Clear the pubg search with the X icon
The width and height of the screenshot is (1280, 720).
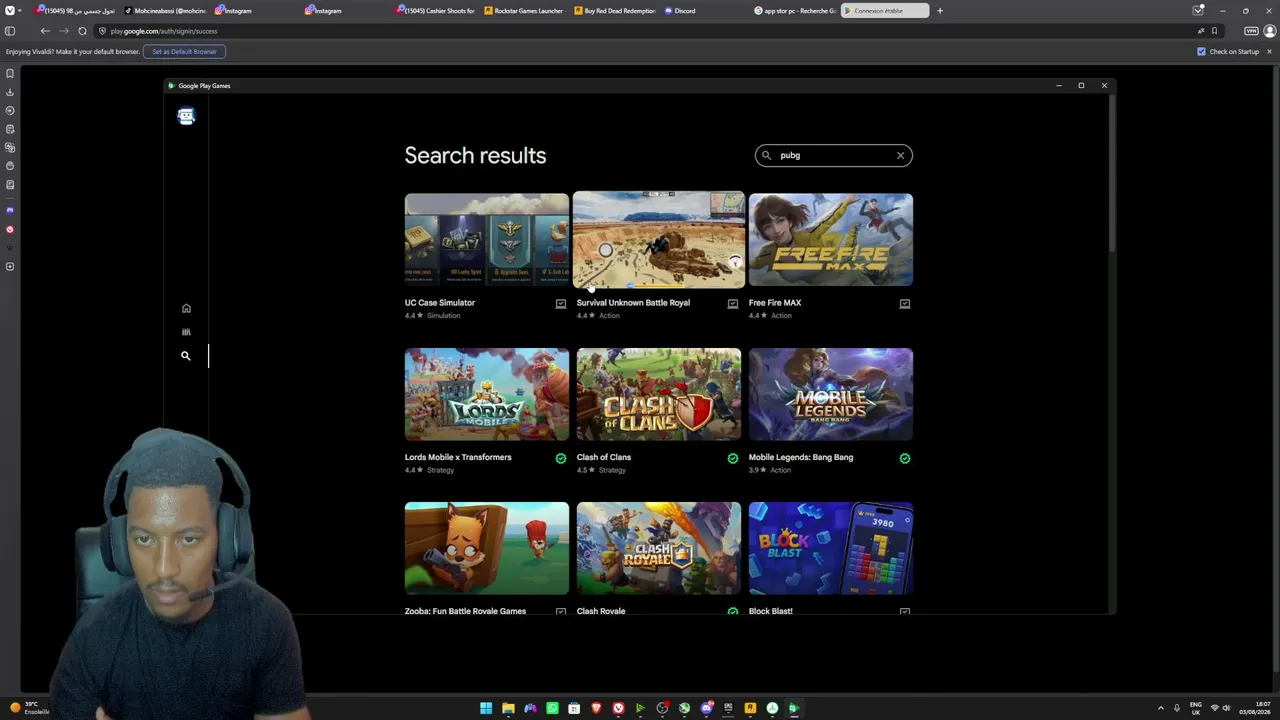[900, 155]
